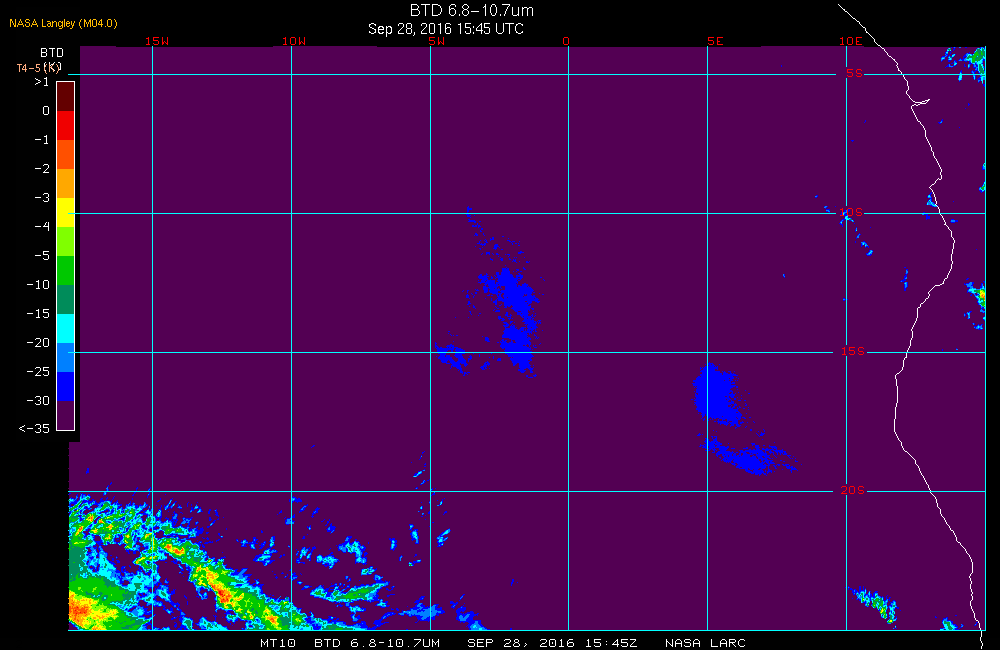The height and width of the screenshot is (650, 1000).
Task: Click the 'NASA LARC' footer text
Action: 705,643
